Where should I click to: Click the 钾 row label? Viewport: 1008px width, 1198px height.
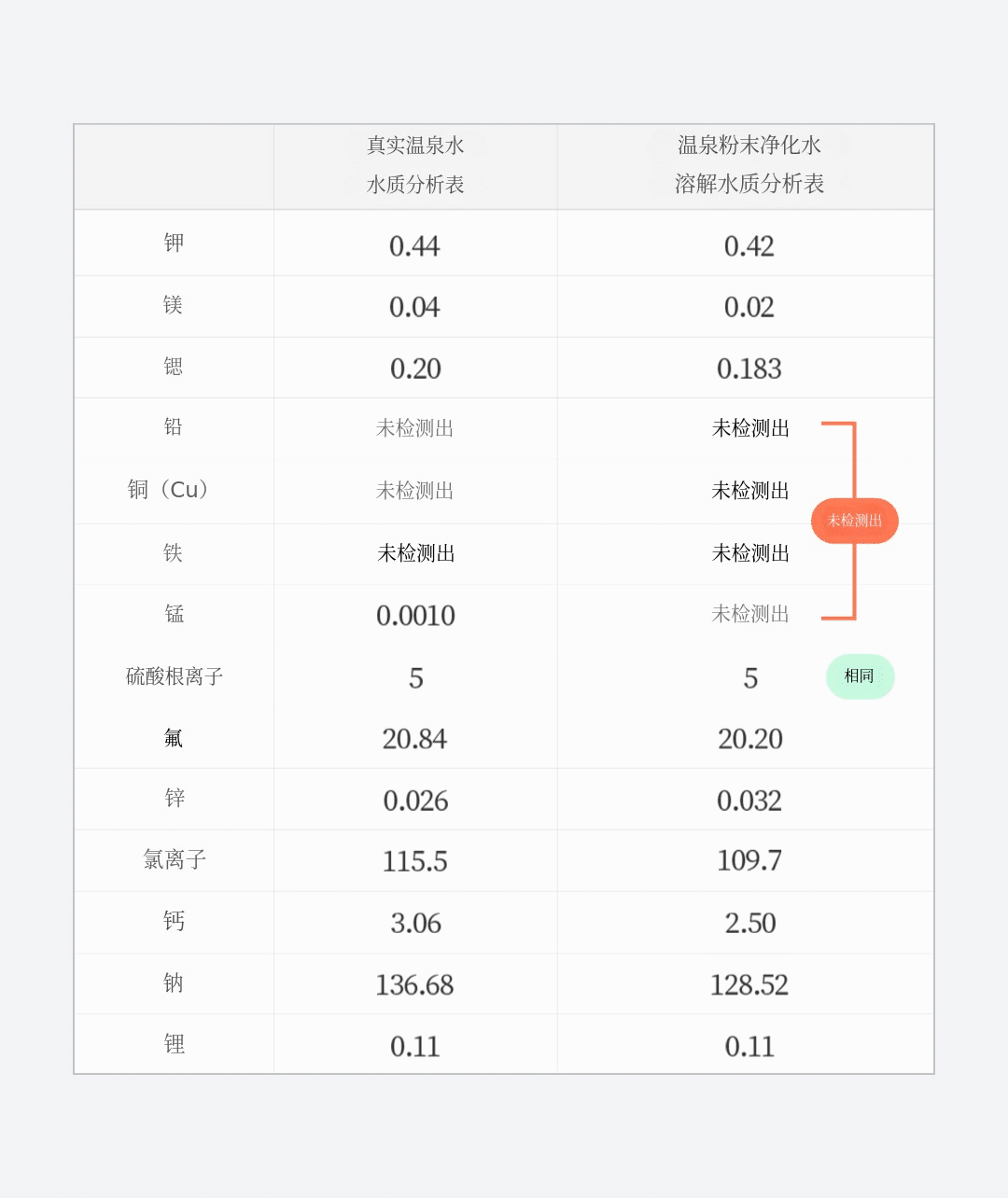point(174,244)
